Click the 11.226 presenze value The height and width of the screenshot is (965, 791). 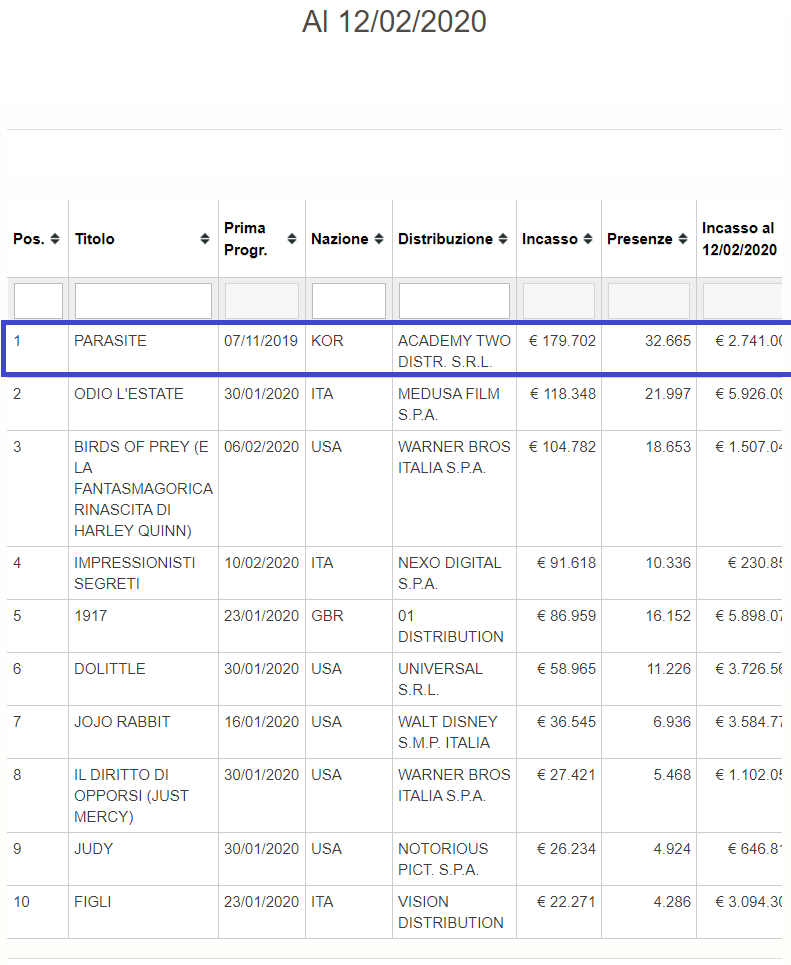point(669,669)
